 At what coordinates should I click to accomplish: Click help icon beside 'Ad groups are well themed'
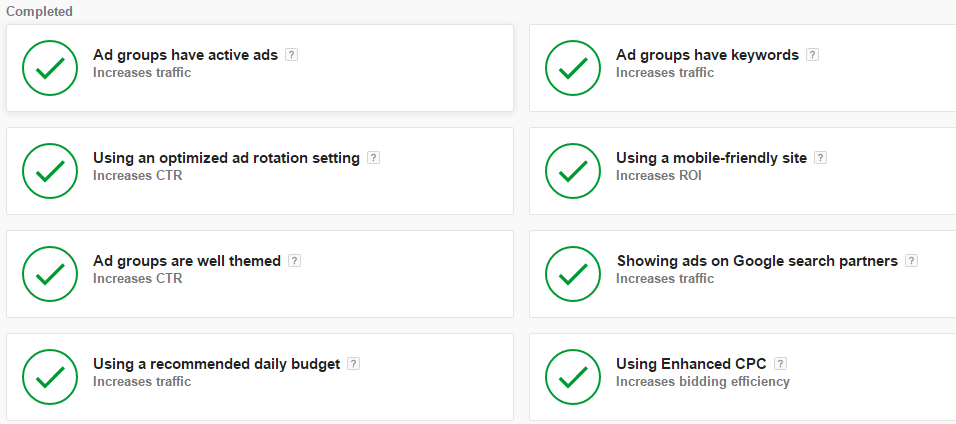[x=294, y=261]
